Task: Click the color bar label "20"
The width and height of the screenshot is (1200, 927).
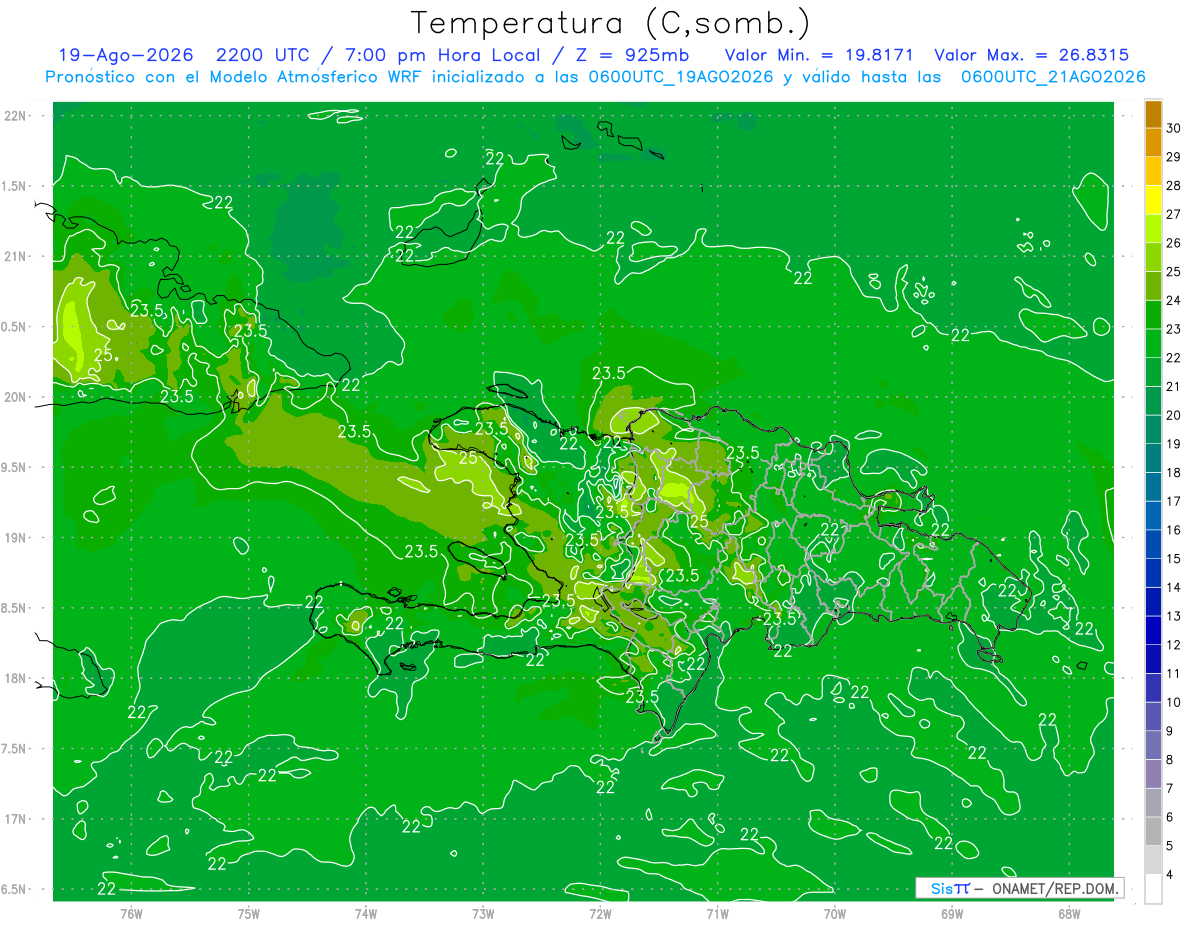Action: (x=1173, y=415)
